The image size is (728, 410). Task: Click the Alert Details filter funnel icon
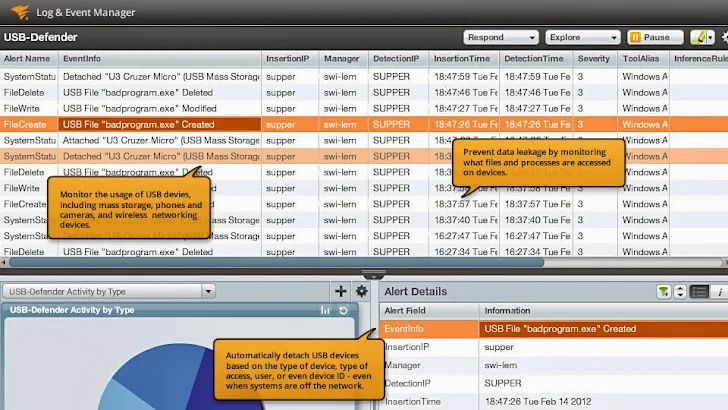point(663,292)
